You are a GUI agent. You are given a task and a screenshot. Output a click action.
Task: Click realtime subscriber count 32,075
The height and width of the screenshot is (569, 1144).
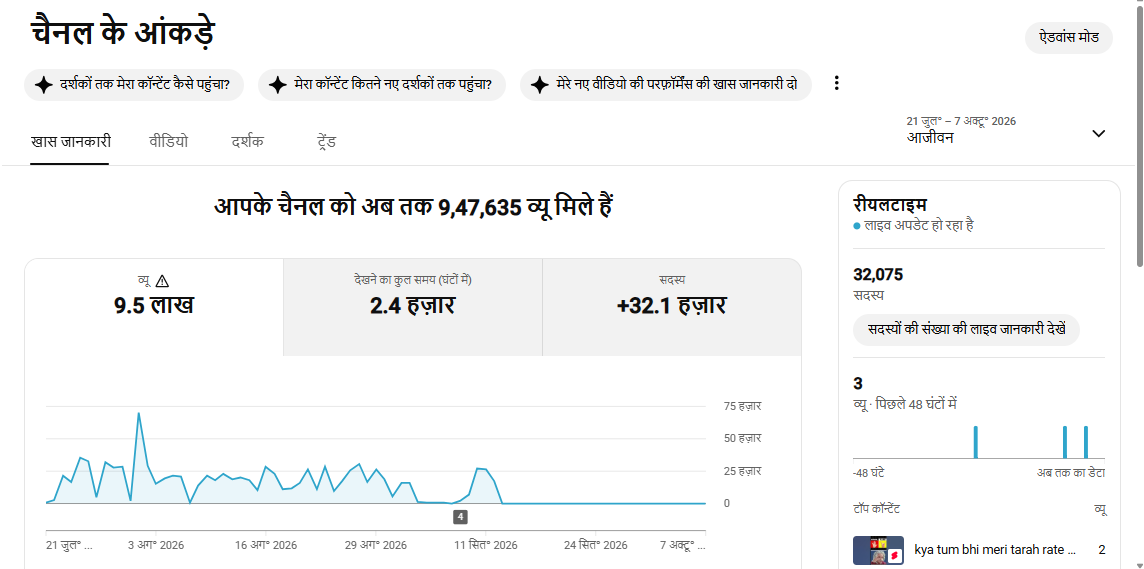click(878, 275)
